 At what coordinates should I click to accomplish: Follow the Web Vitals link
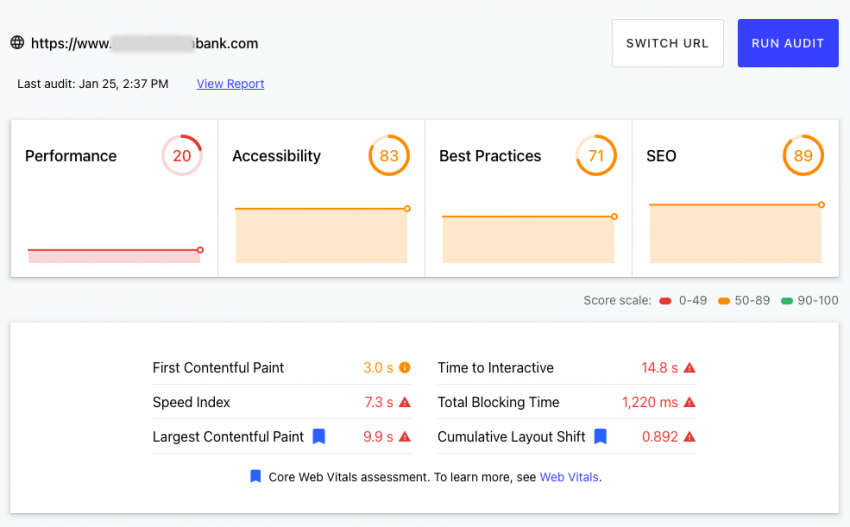coord(569,477)
